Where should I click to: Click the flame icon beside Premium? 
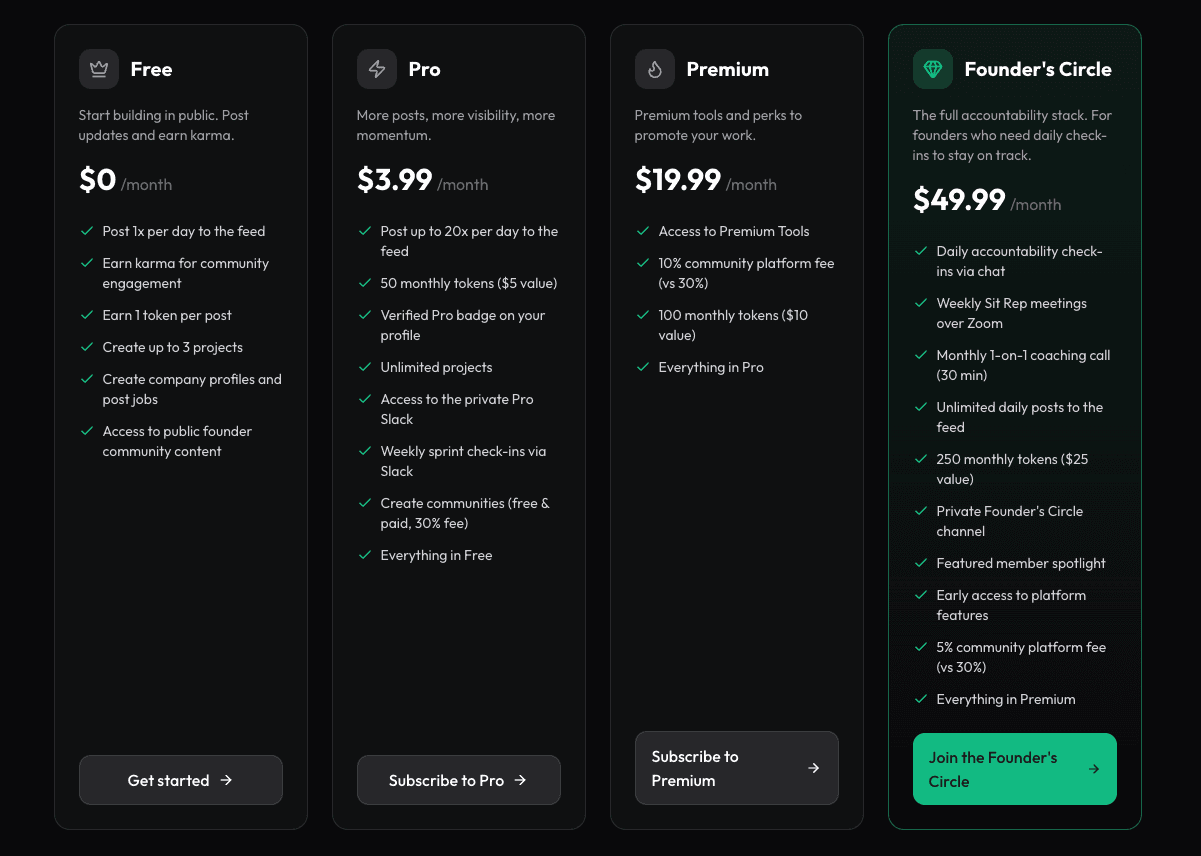coord(655,69)
